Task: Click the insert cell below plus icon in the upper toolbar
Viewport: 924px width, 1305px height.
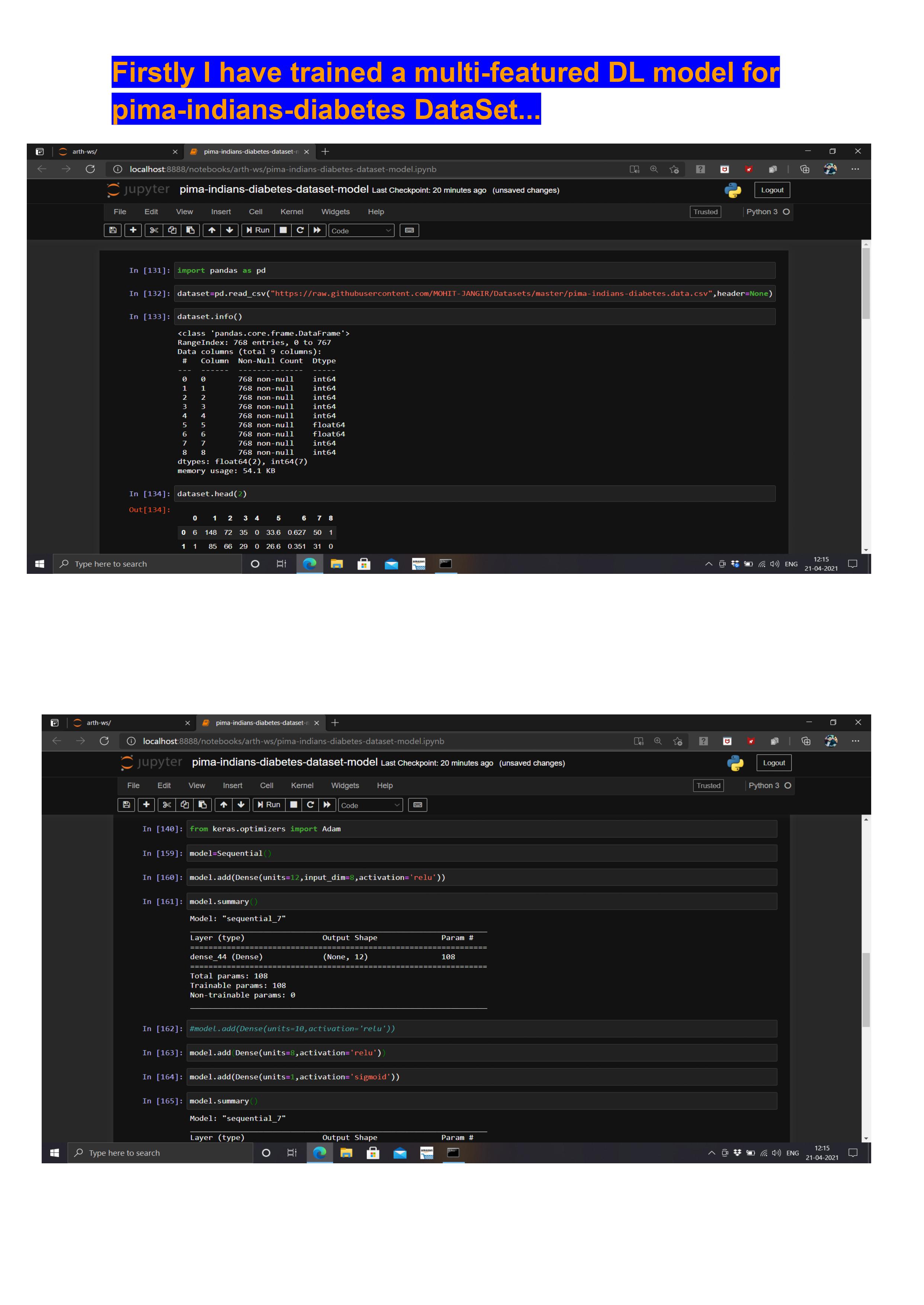Action: (x=133, y=231)
